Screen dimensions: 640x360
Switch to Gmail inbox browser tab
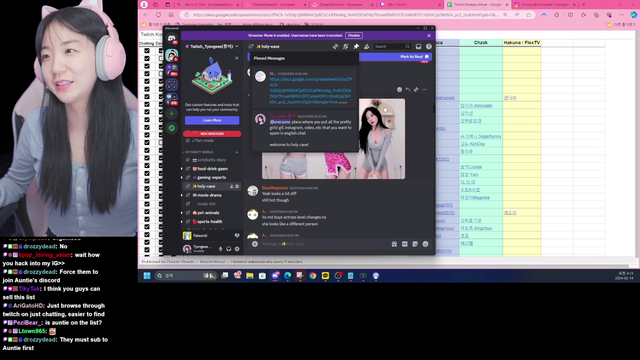[208, 4]
